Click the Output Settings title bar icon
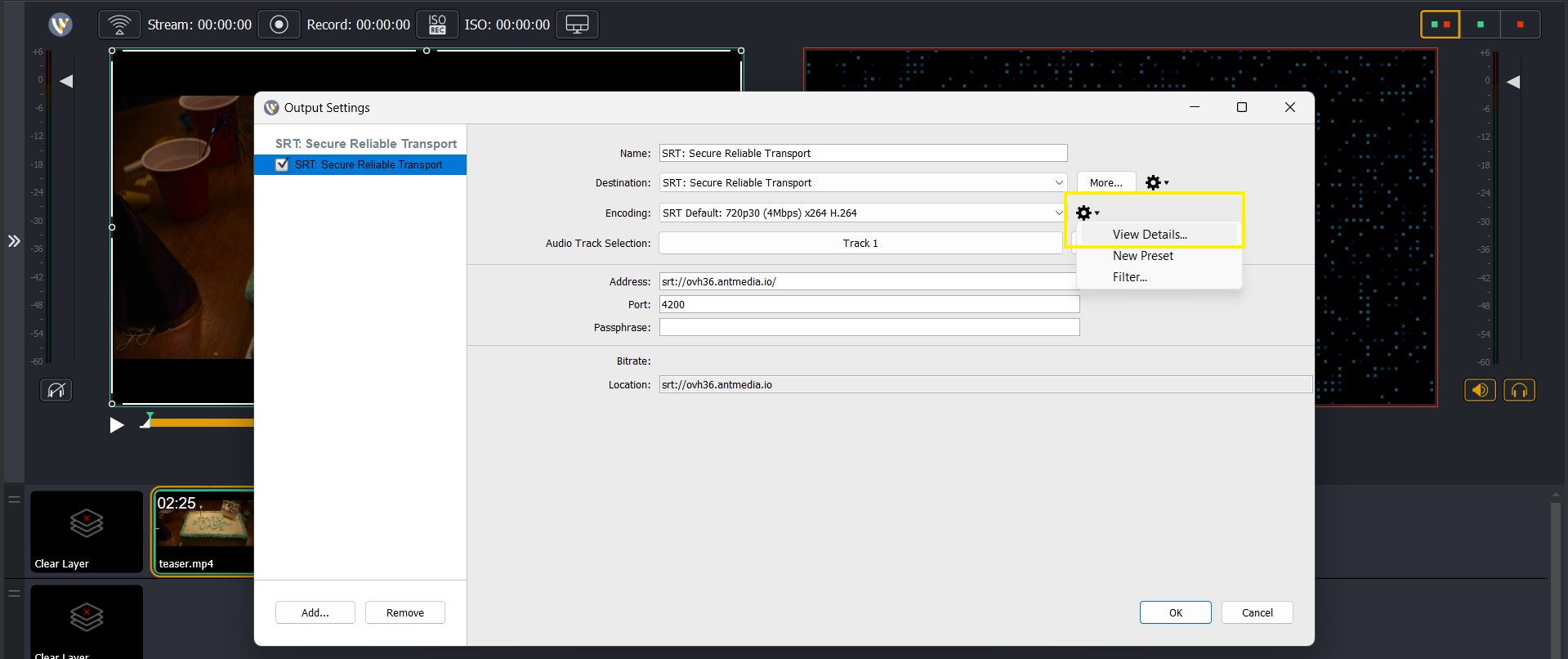The height and width of the screenshot is (659, 1568). pos(271,108)
